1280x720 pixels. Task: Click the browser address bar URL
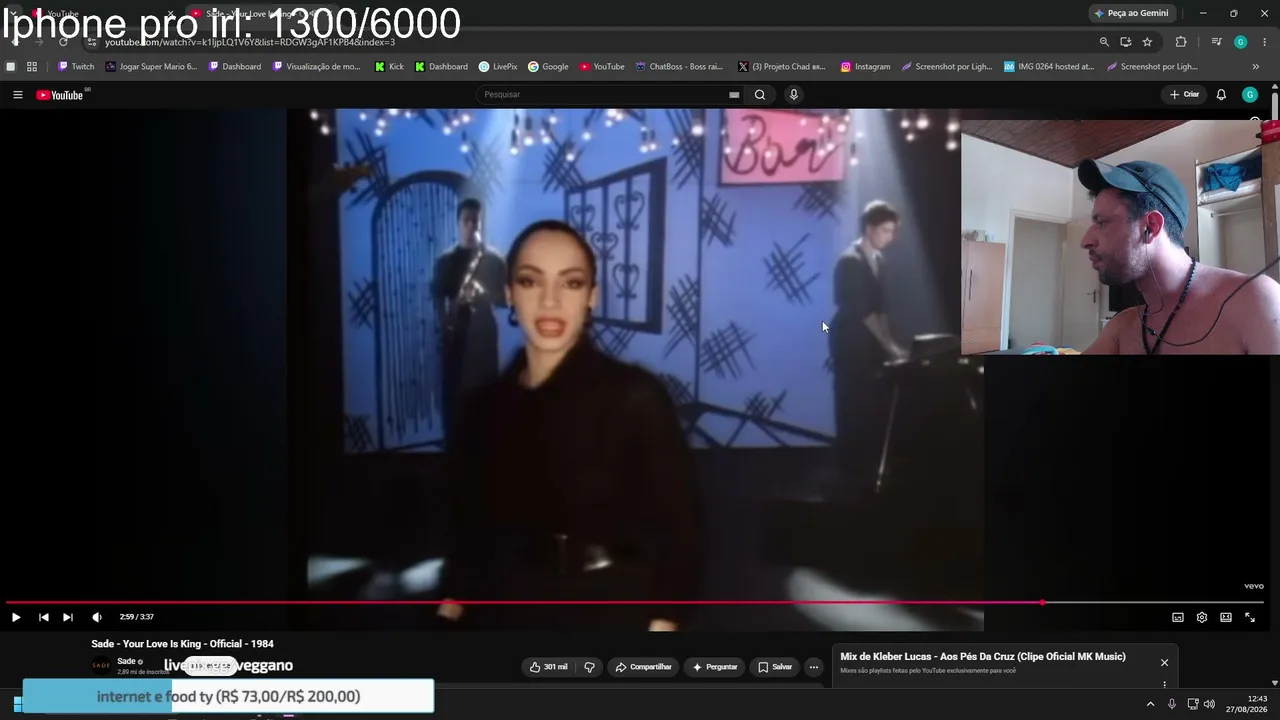pyautogui.click(x=250, y=42)
